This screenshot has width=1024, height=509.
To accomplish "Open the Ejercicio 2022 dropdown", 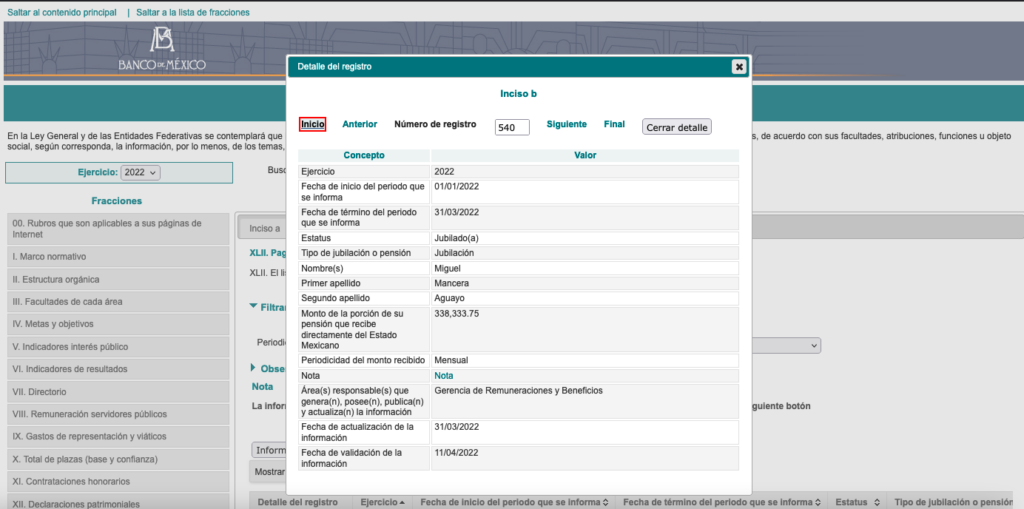I will point(140,172).
